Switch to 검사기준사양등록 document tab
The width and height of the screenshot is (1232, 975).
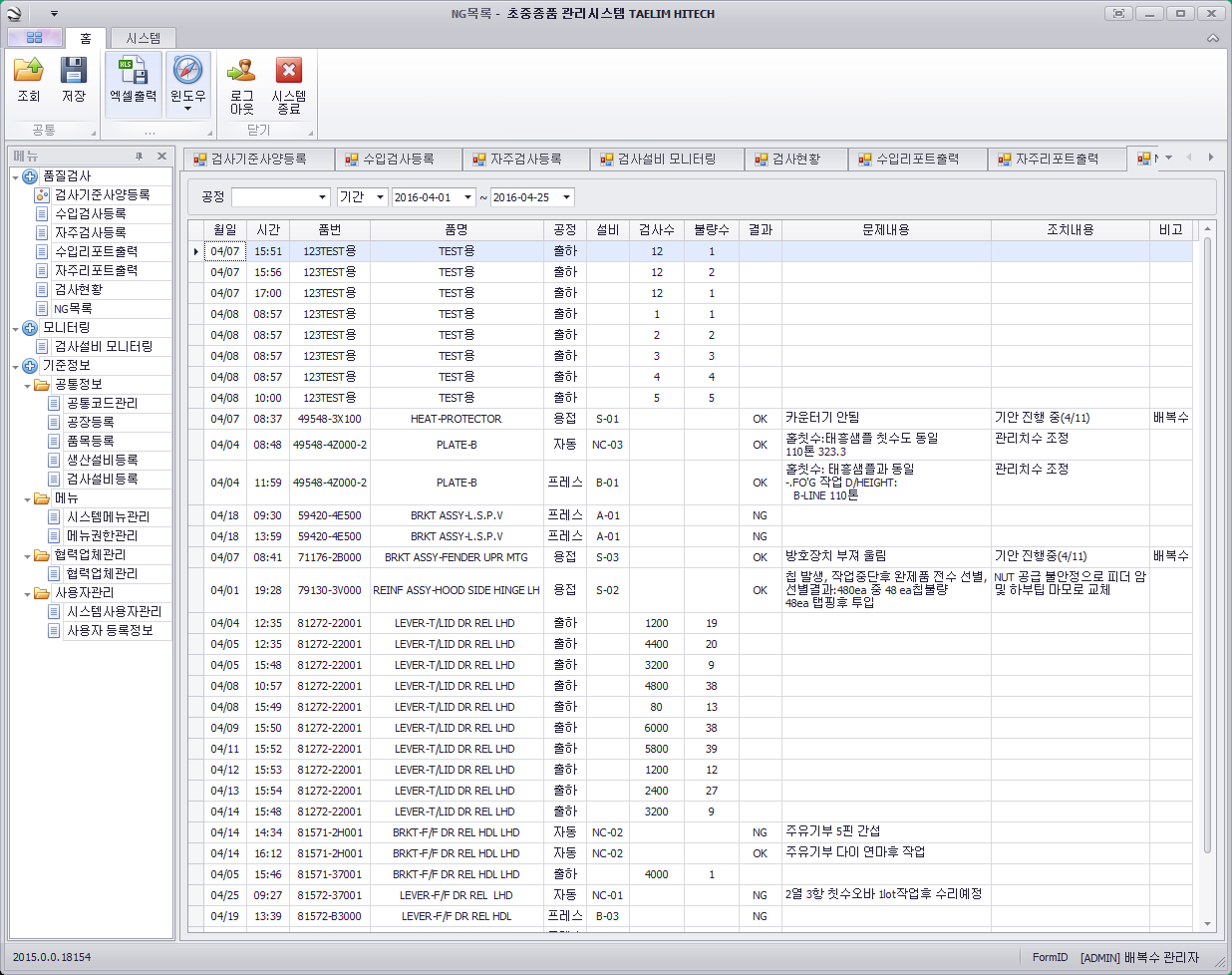[x=259, y=160]
